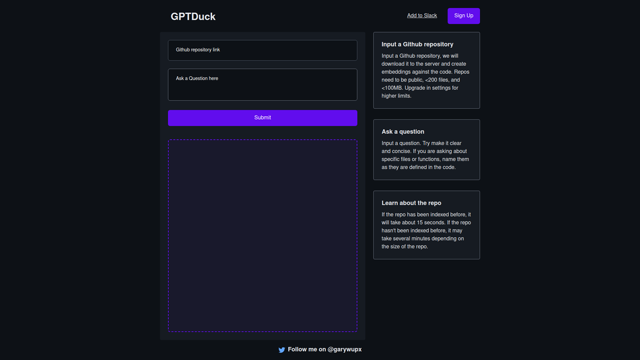Open the Add to Slack link

pos(422,16)
